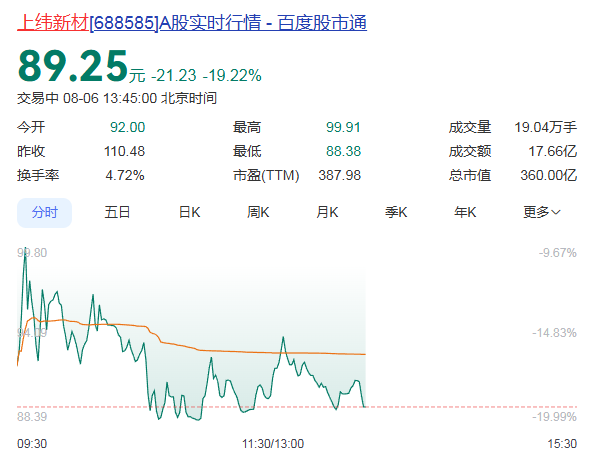Click the 09:30 time axis label
Image resolution: width=593 pixels, height=463 pixels.
32,443
